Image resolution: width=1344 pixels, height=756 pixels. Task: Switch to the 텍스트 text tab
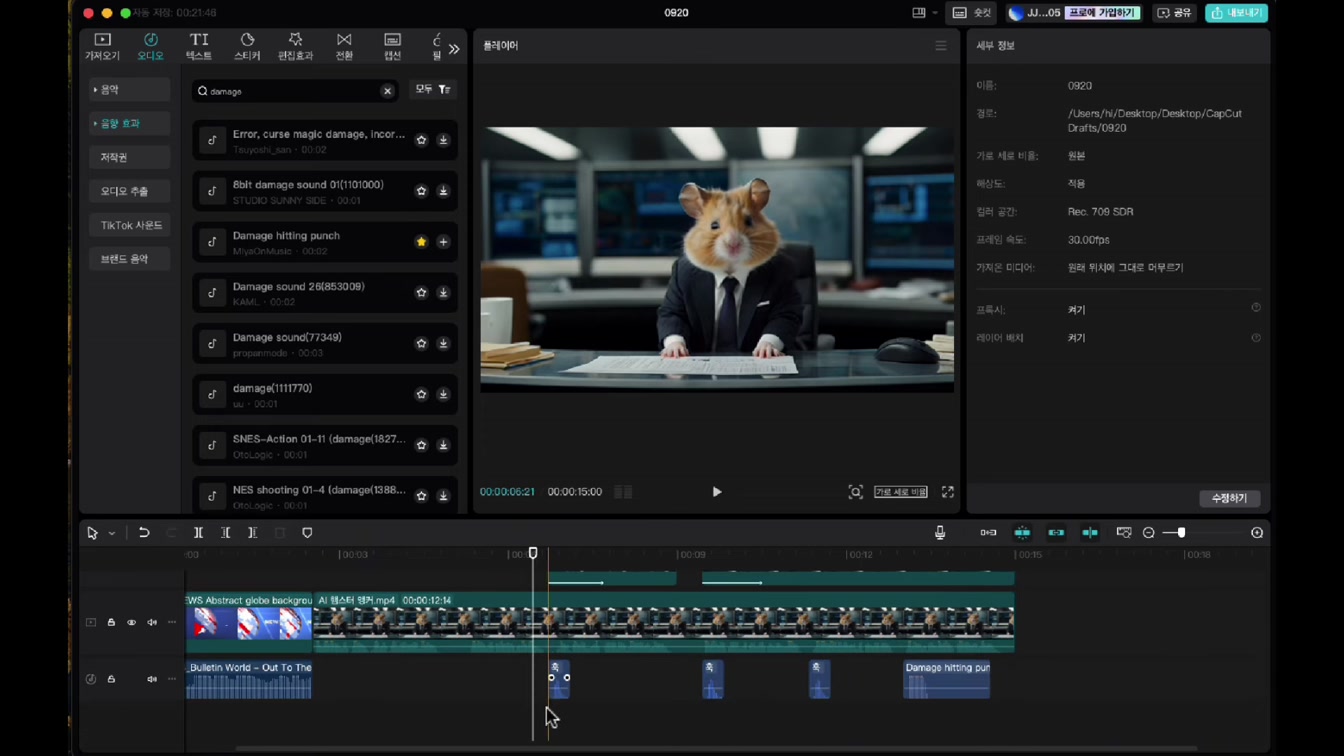pyautogui.click(x=199, y=46)
